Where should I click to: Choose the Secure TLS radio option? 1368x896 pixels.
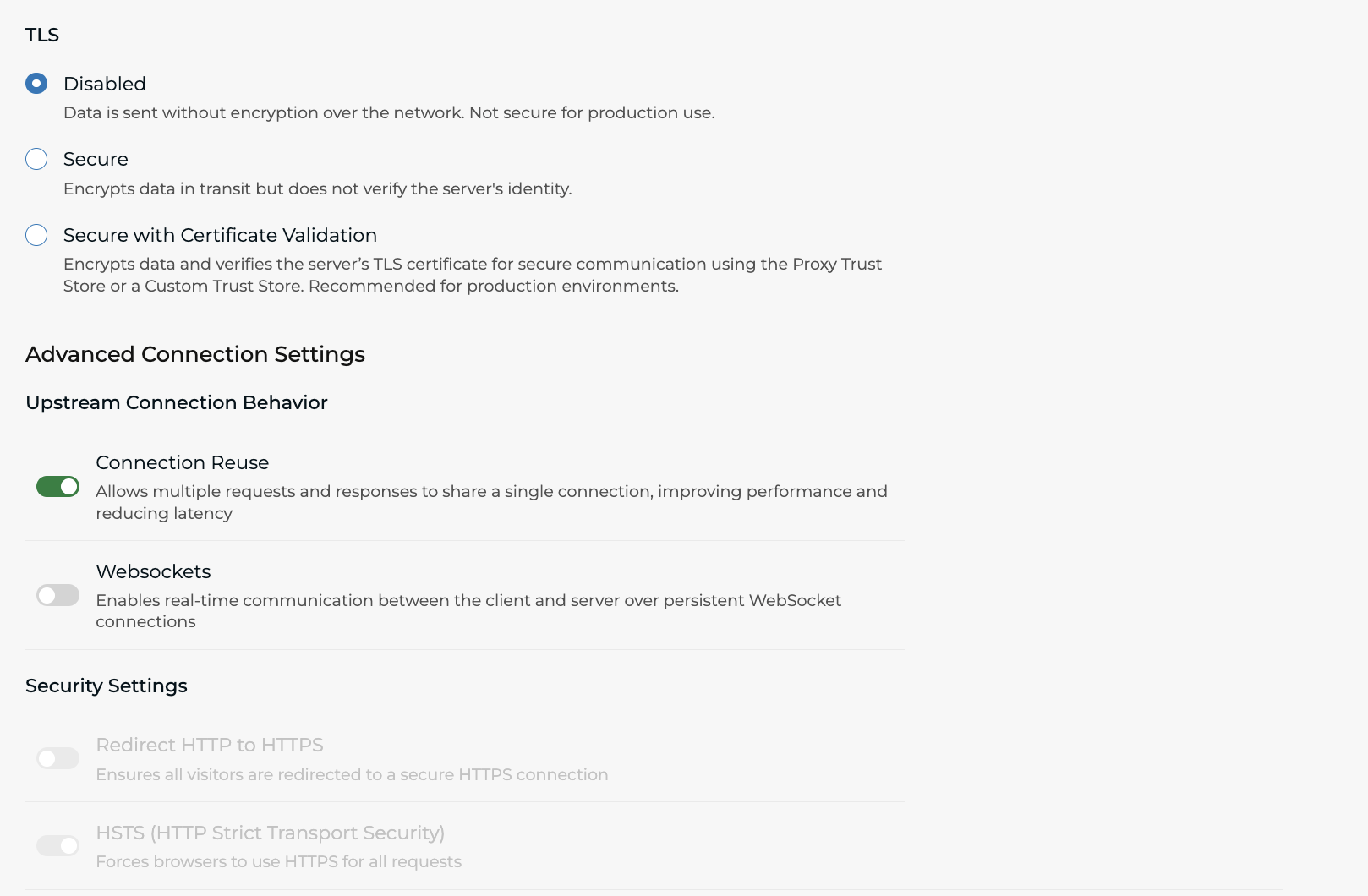[x=36, y=159]
